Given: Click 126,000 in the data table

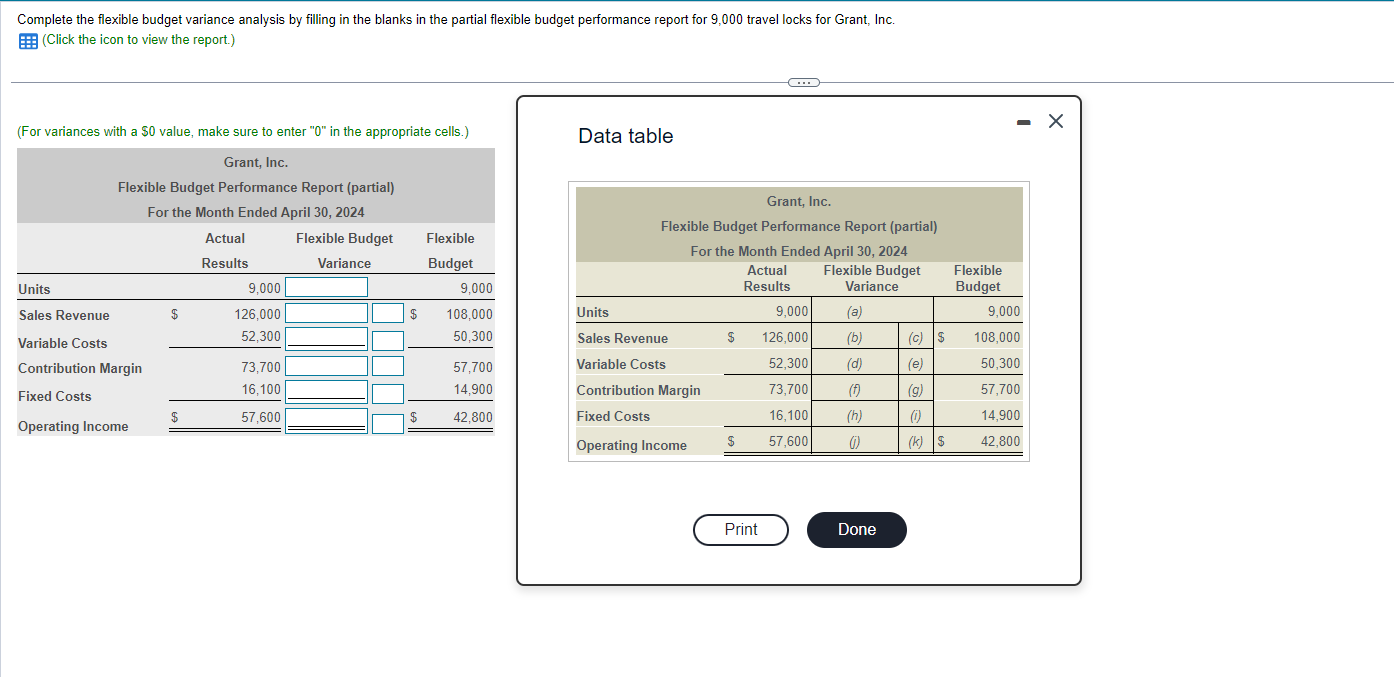Looking at the screenshot, I should click(x=785, y=338).
